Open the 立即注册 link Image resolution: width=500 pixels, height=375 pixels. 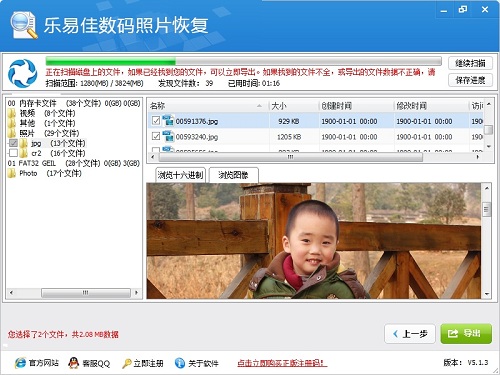coord(148,363)
